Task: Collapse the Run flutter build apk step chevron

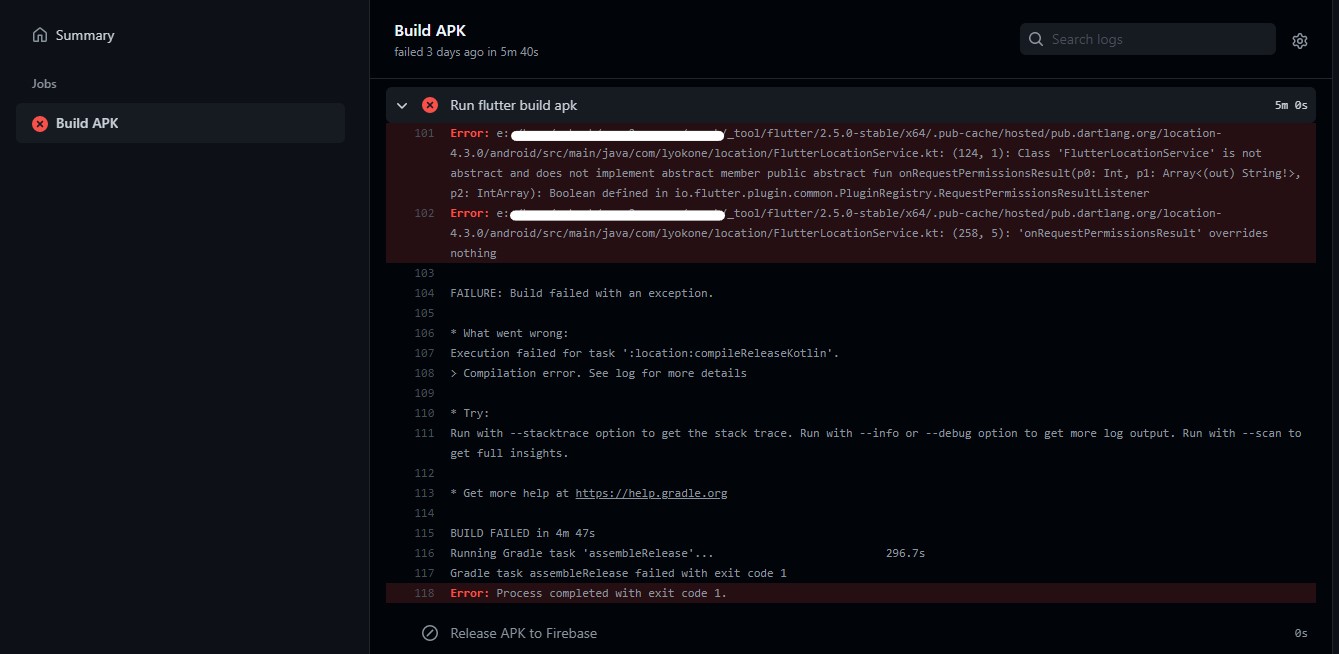Action: [401, 104]
